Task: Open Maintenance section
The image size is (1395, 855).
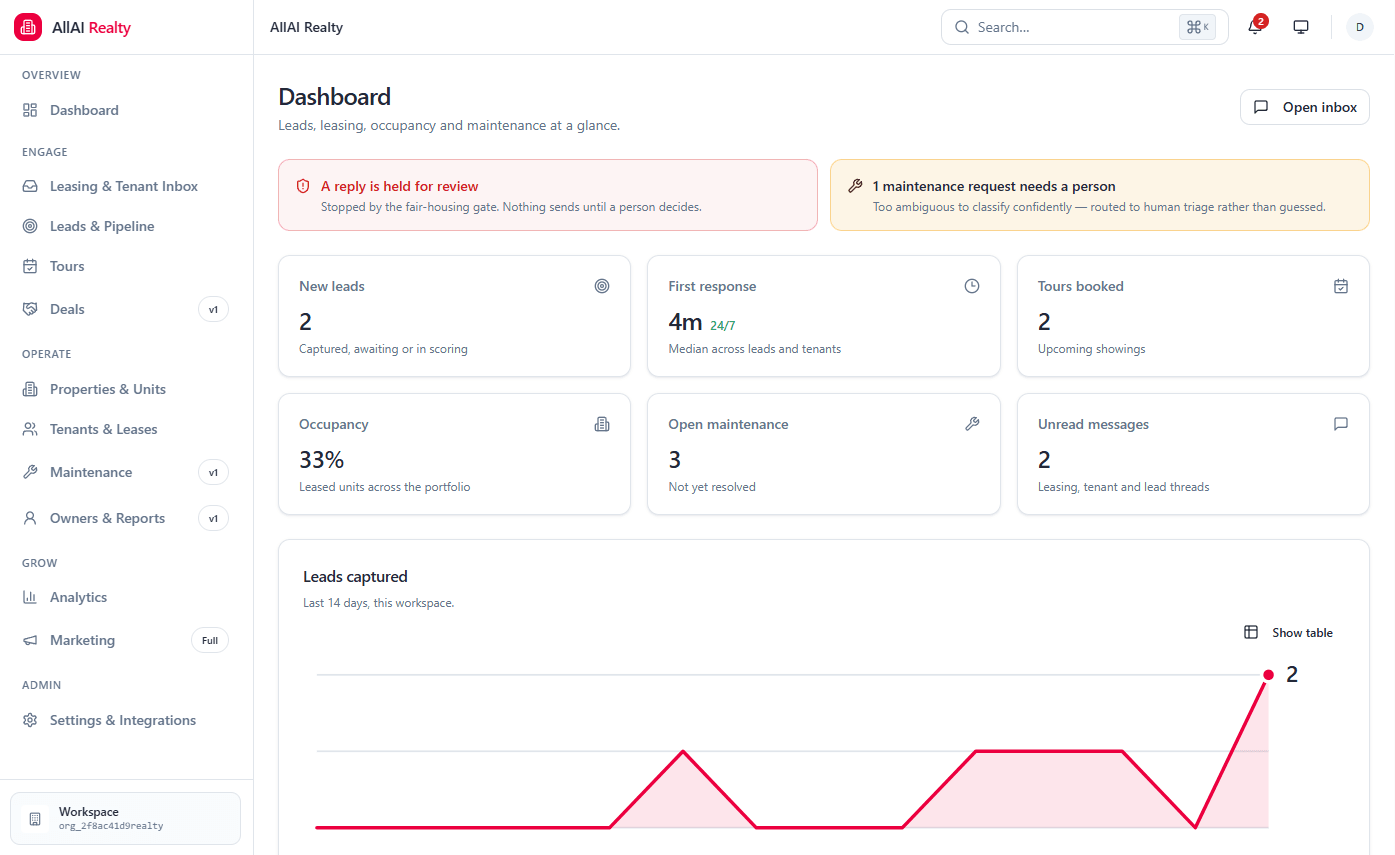Action: [x=127, y=472]
